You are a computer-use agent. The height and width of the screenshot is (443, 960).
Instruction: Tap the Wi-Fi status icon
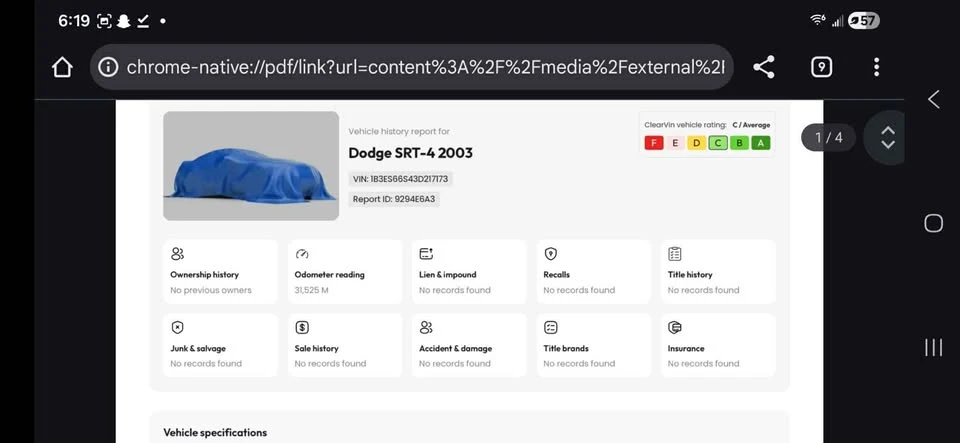click(x=818, y=20)
